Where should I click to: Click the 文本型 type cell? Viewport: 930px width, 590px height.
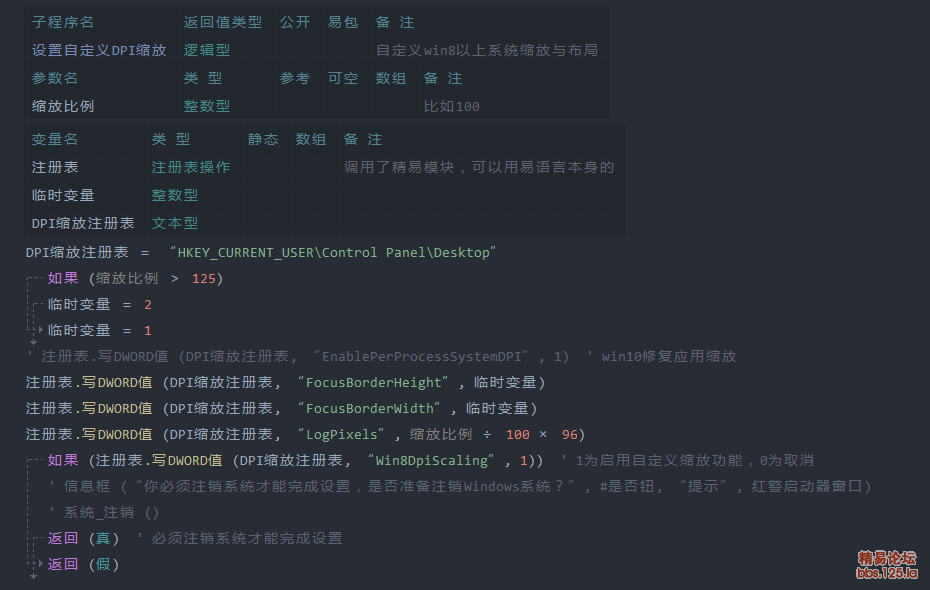[x=175, y=223]
